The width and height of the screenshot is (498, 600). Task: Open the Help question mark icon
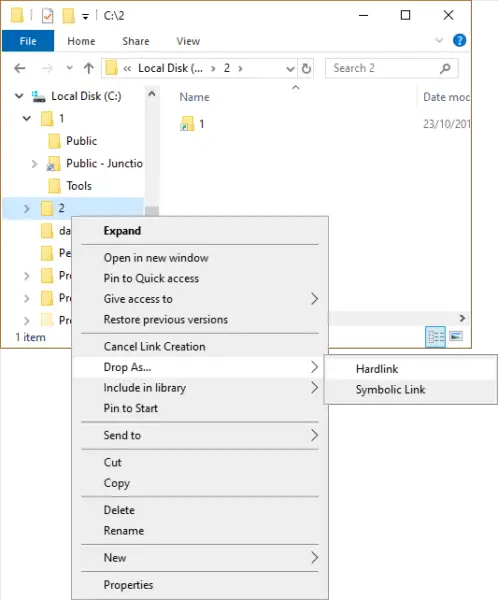pyautogui.click(x=459, y=40)
